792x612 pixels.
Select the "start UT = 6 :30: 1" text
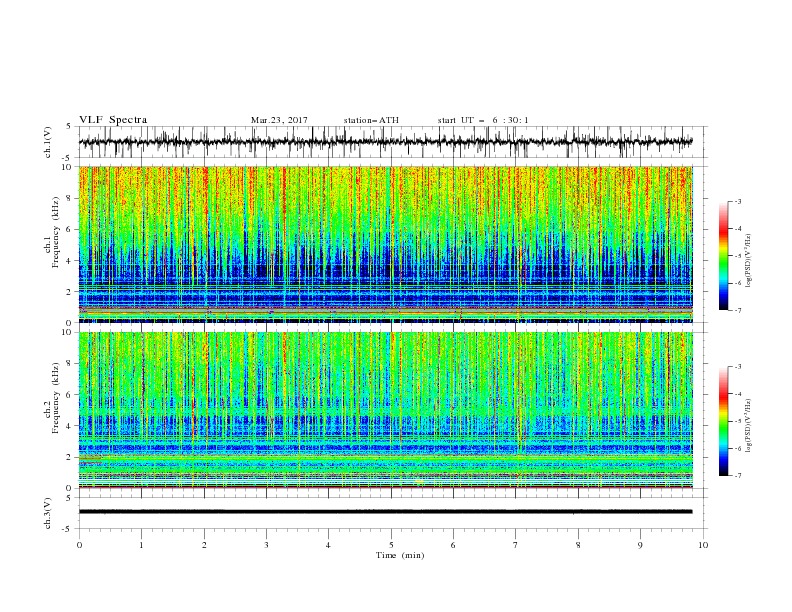483,120
